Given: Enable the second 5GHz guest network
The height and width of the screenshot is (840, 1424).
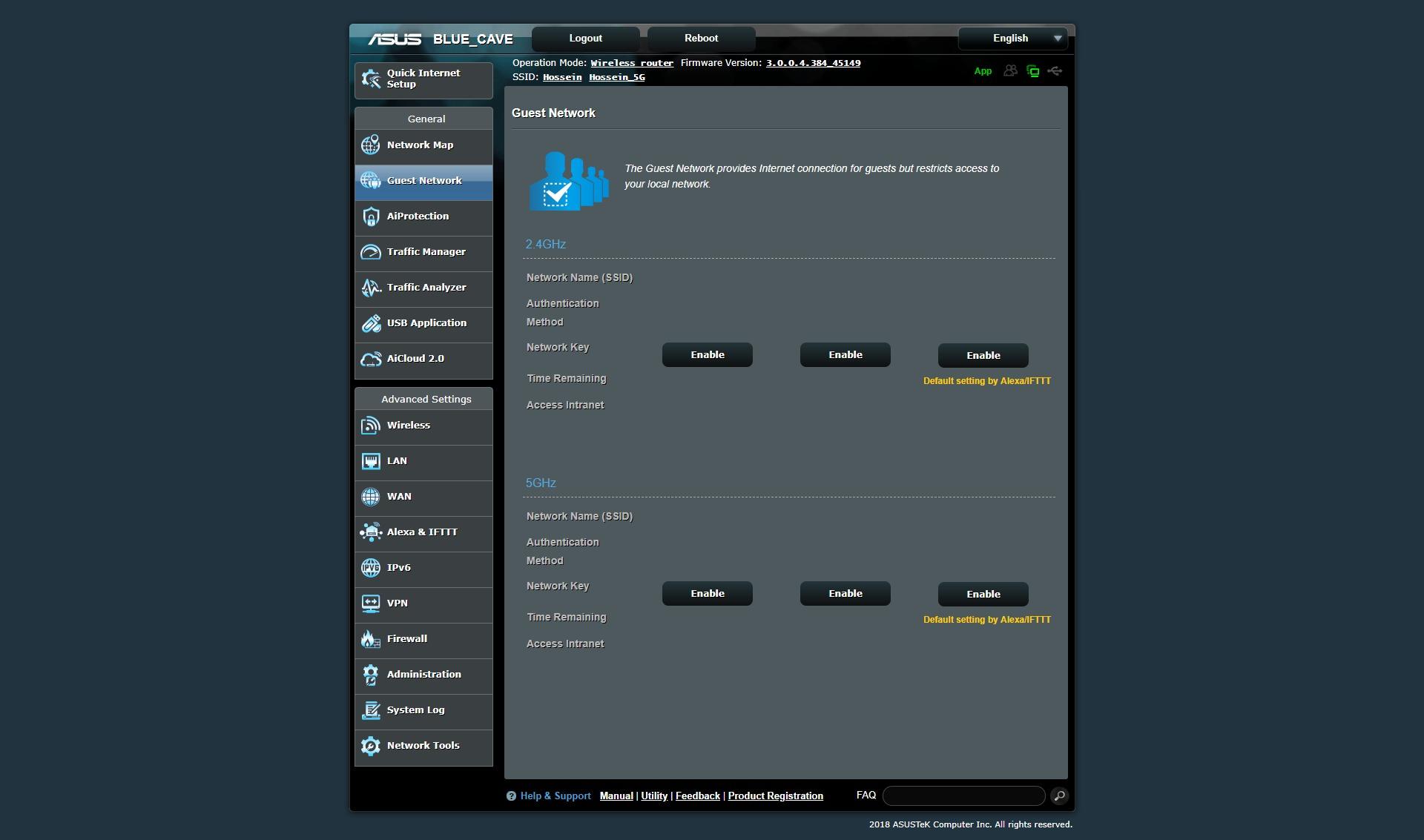Looking at the screenshot, I should 845,594.
